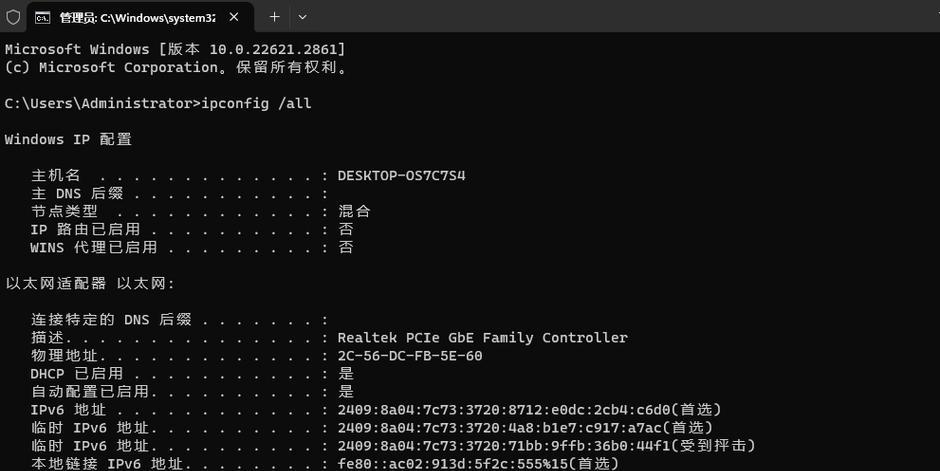Click the physical address 2C-56-DC-FB-5E-60
Viewport: 940px width, 471px height.
(410, 356)
